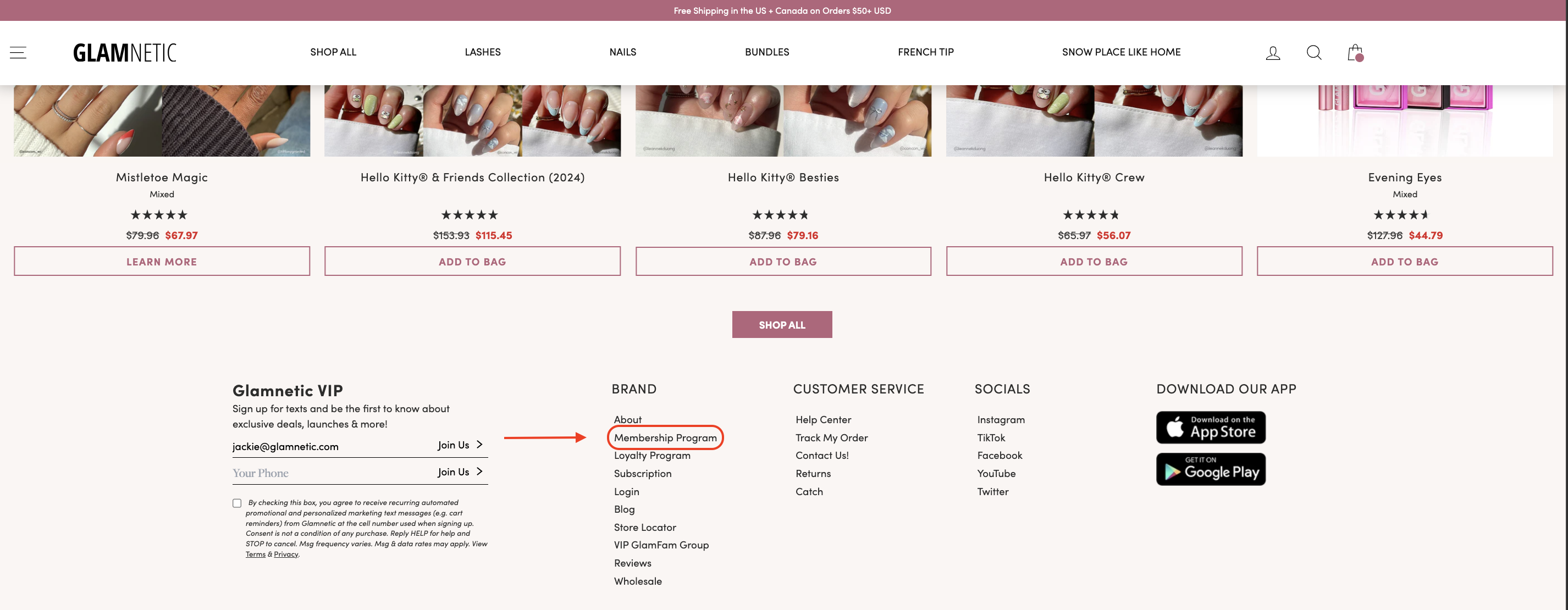Open the Contact Us! link

822,456
